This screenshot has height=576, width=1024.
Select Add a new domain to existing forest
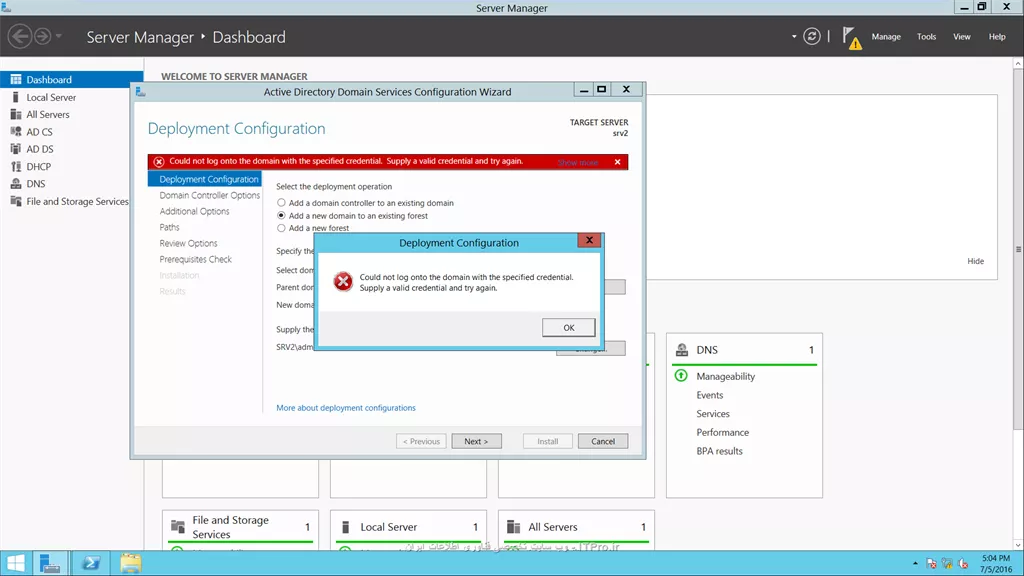click(x=281, y=216)
